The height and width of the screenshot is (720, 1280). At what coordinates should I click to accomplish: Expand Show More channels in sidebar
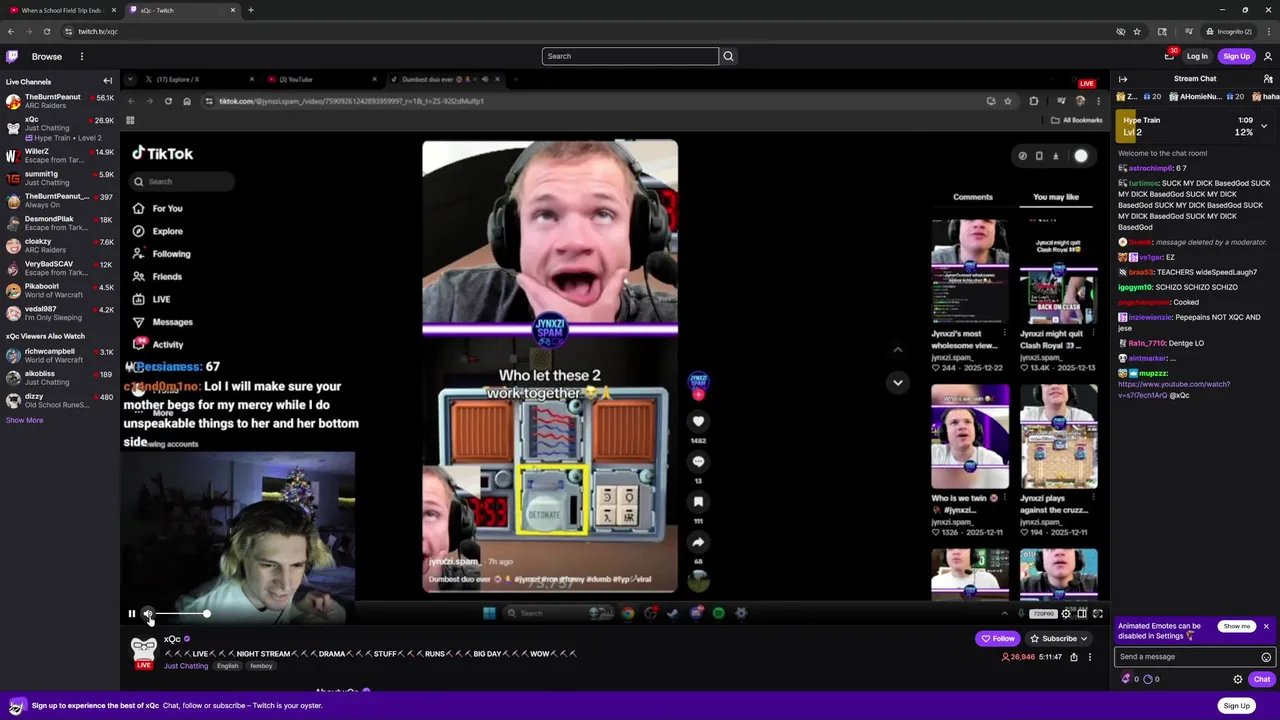(25, 420)
